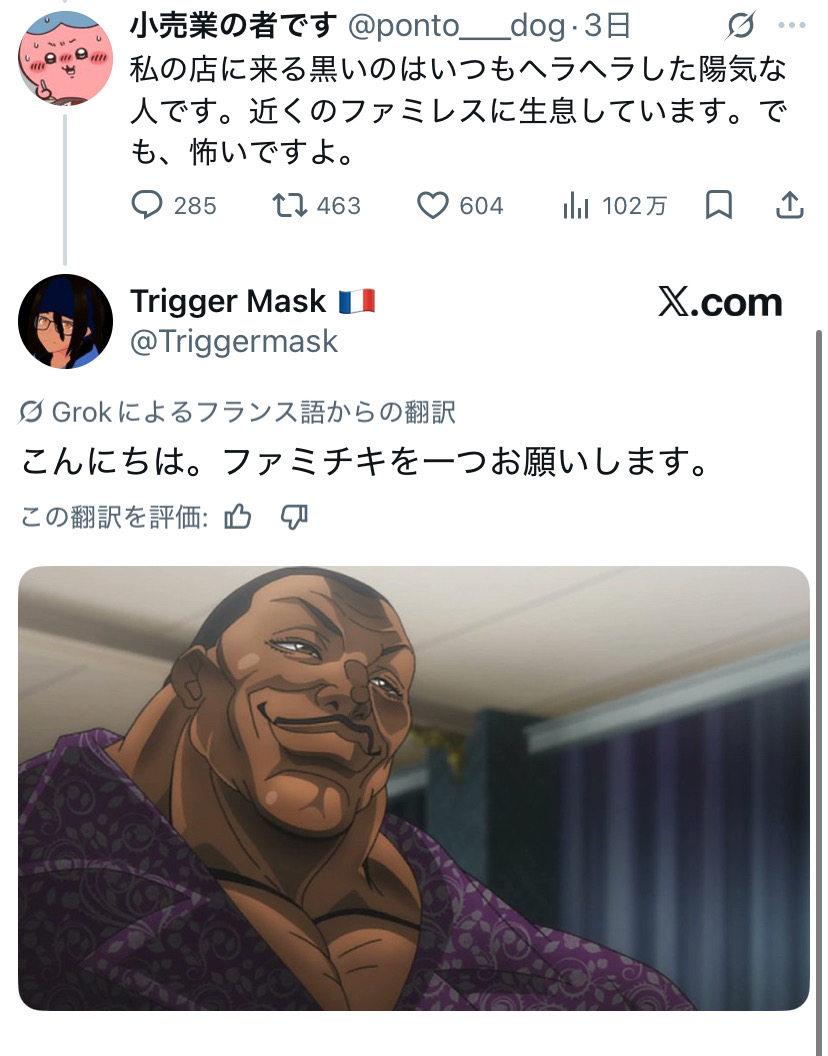
Task: View analytics showing 102万 views
Action: [576, 205]
